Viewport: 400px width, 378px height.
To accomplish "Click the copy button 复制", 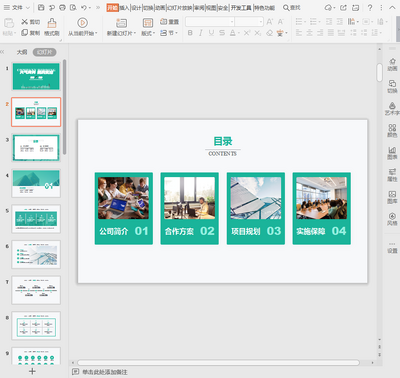I will pos(31,33).
